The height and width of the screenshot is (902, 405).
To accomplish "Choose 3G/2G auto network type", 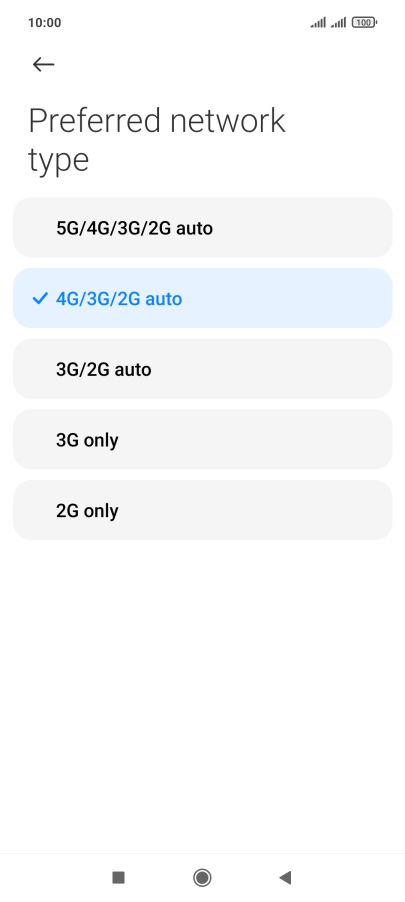I will 202,369.
